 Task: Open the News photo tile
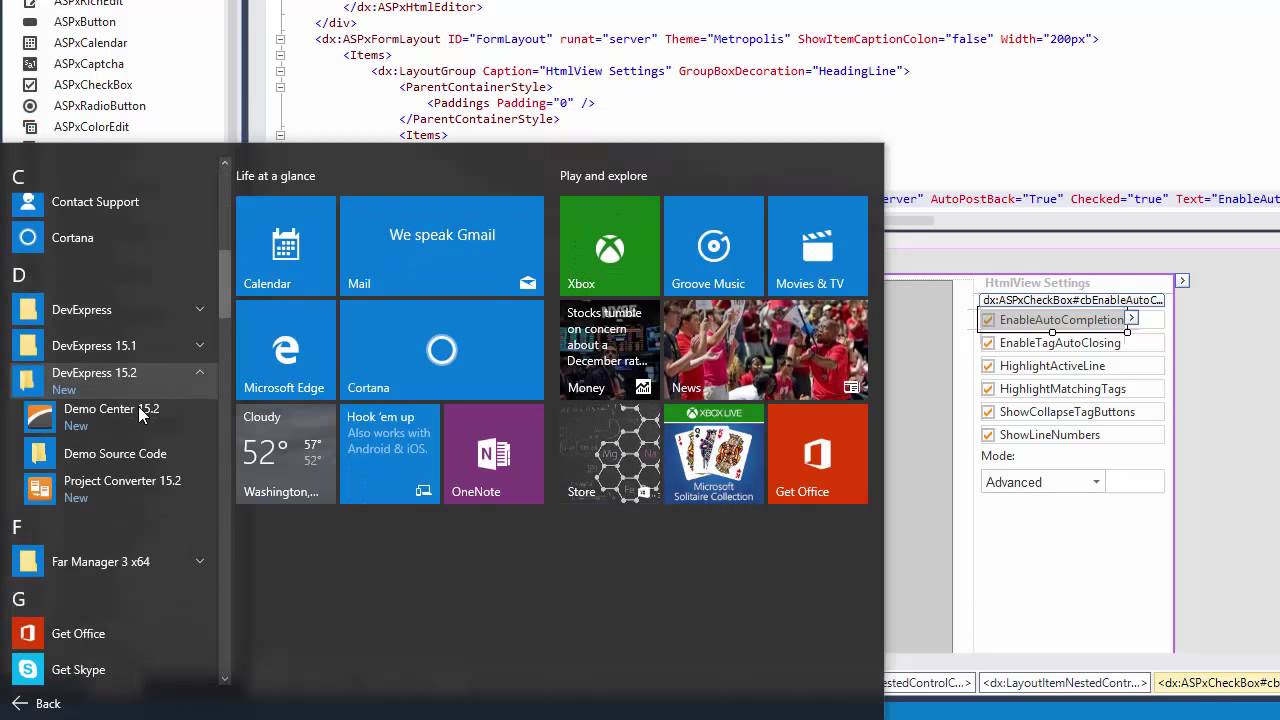766,350
